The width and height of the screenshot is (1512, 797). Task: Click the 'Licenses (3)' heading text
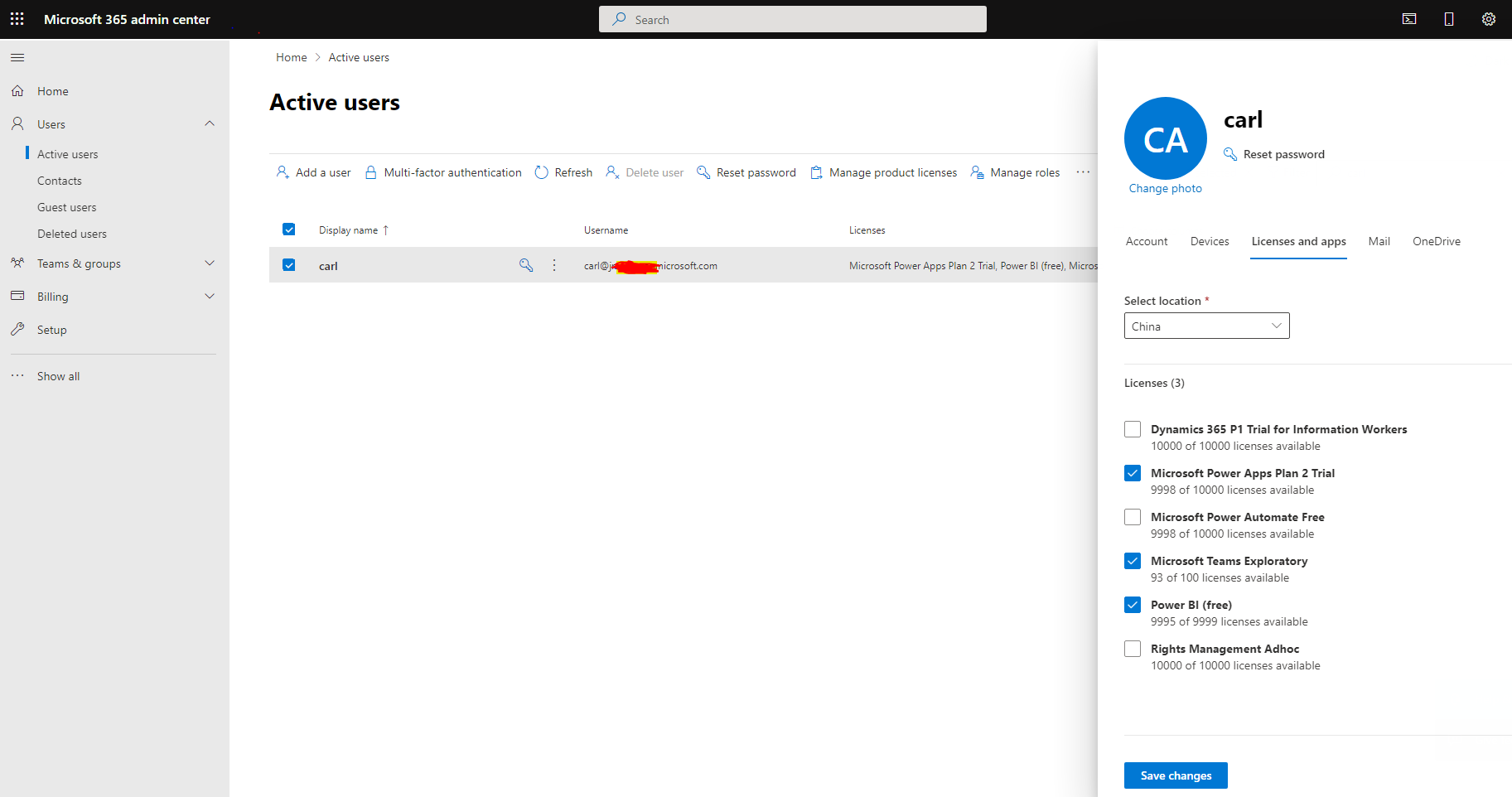pos(1154,383)
